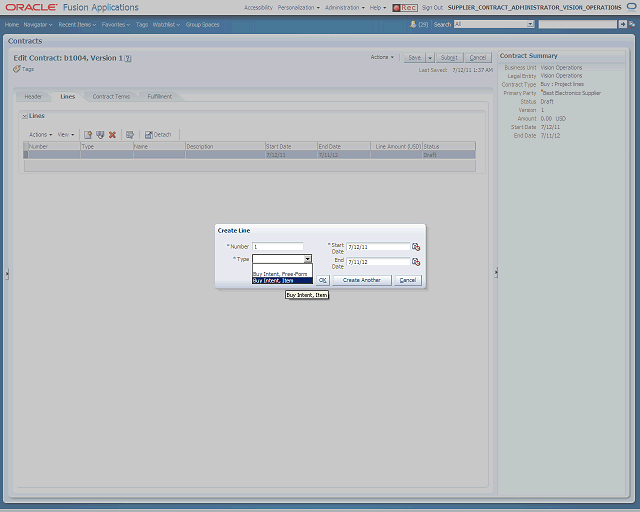This screenshot has height=512, width=640.
Task: Switch to Contract Terms tab
Action: tap(111, 97)
